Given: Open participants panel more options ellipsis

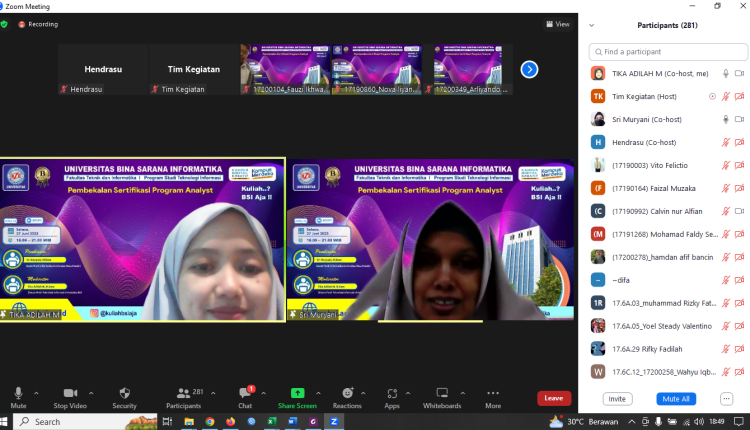Looking at the screenshot, I should 726,399.
